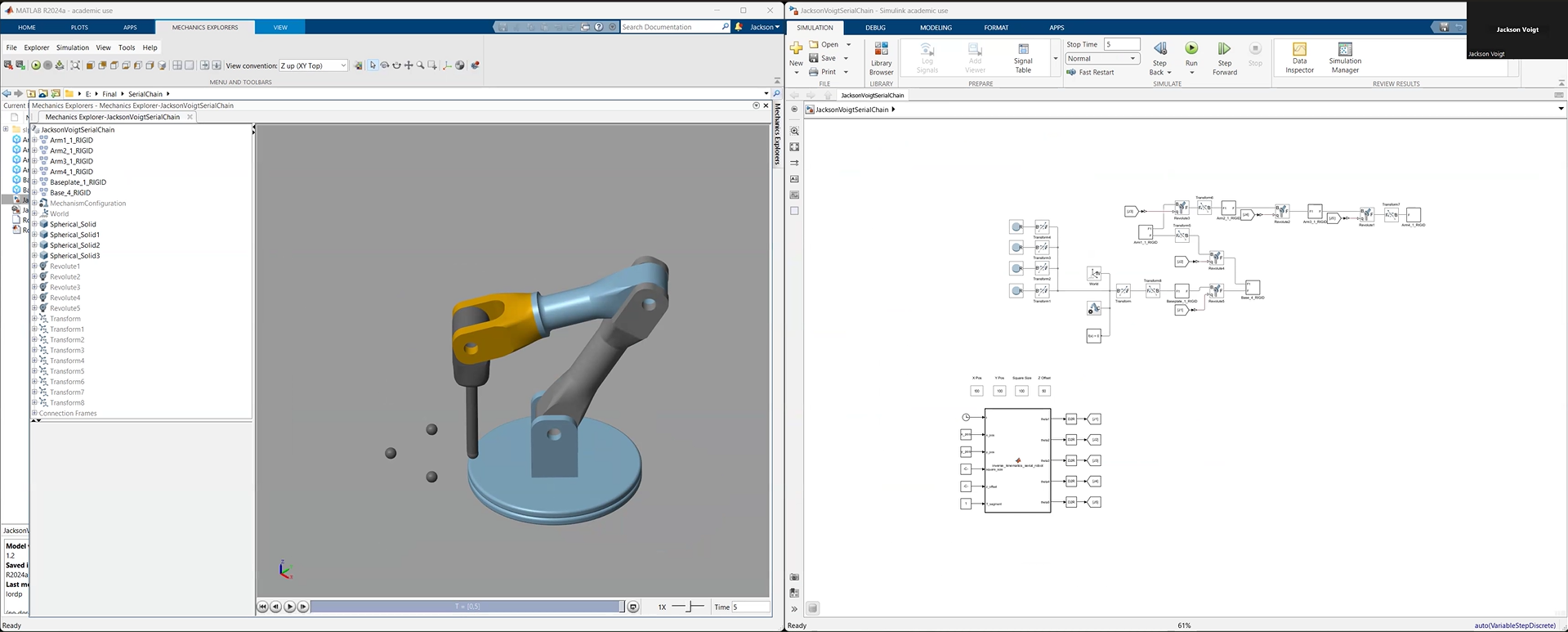
Task: Open the View convention dropdown
Action: tap(314, 65)
